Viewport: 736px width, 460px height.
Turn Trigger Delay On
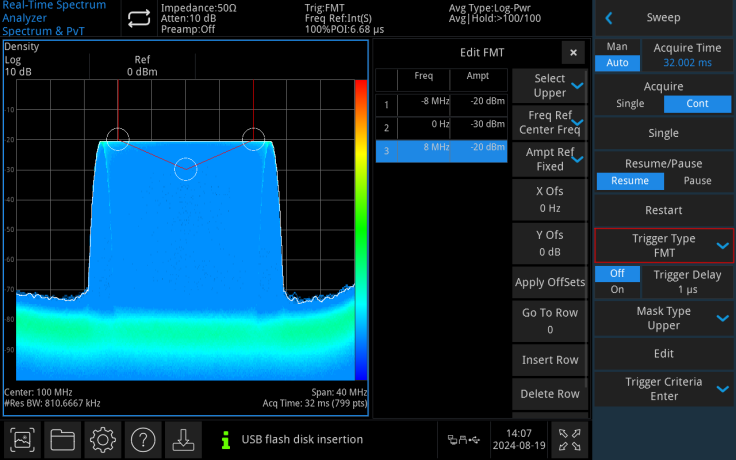click(617, 289)
